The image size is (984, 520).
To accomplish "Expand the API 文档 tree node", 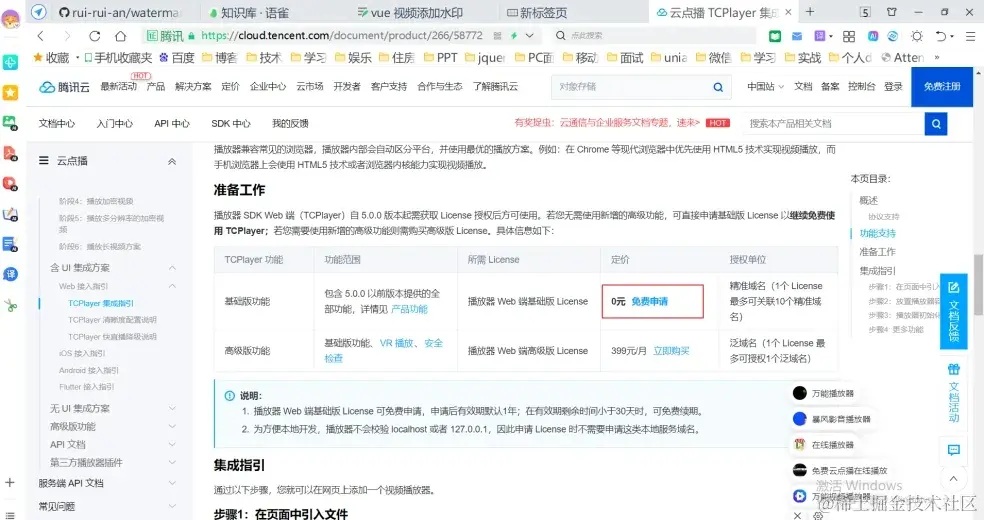I will 172,445.
